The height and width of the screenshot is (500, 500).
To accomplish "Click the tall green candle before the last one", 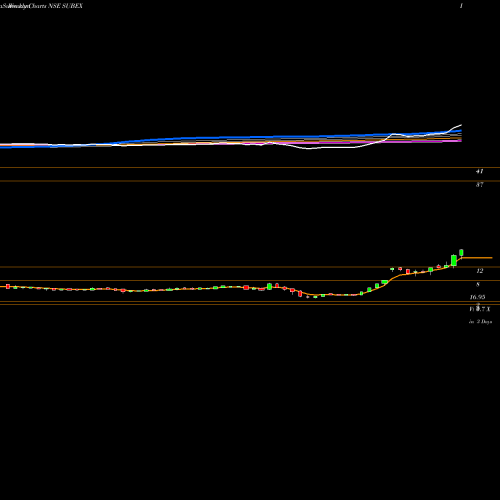I will pyautogui.click(x=454, y=260).
